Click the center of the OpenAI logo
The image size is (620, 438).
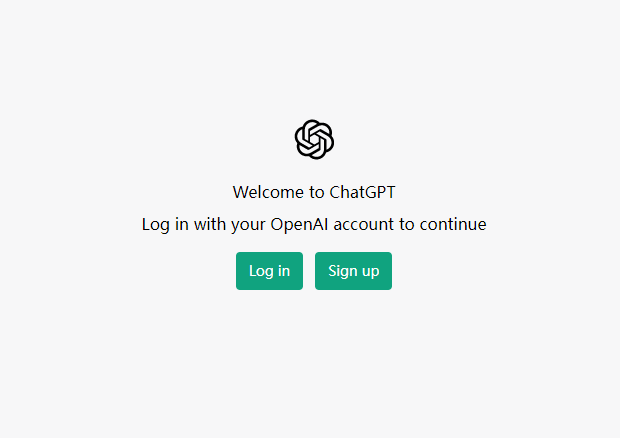pyautogui.click(x=314, y=140)
